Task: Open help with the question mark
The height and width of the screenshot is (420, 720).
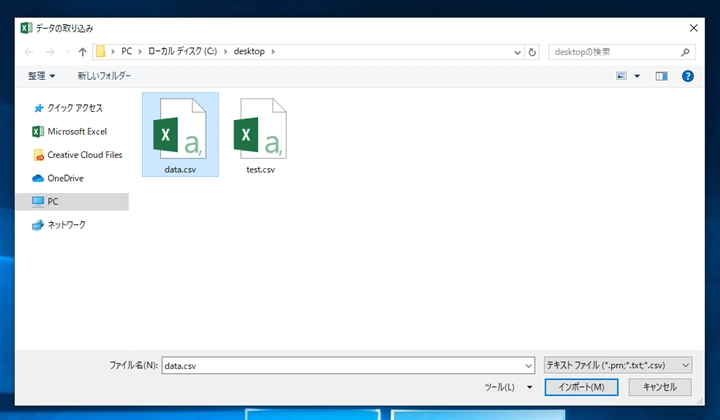Action: (x=687, y=76)
